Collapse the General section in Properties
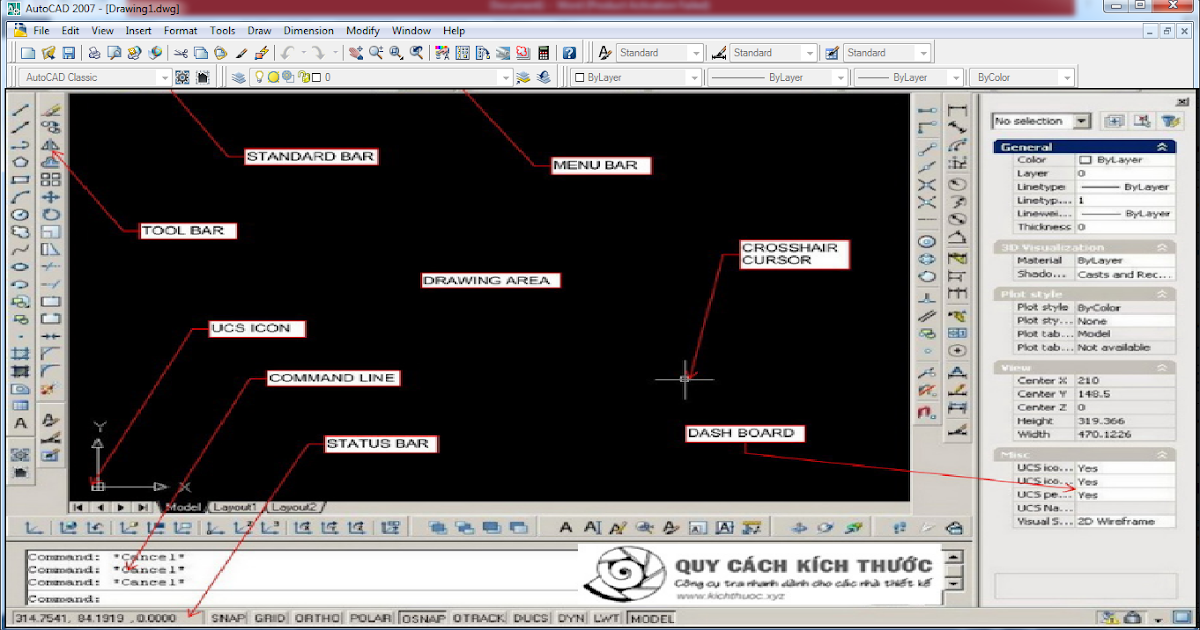Screen dimensions: 1200x630 (1162, 146)
